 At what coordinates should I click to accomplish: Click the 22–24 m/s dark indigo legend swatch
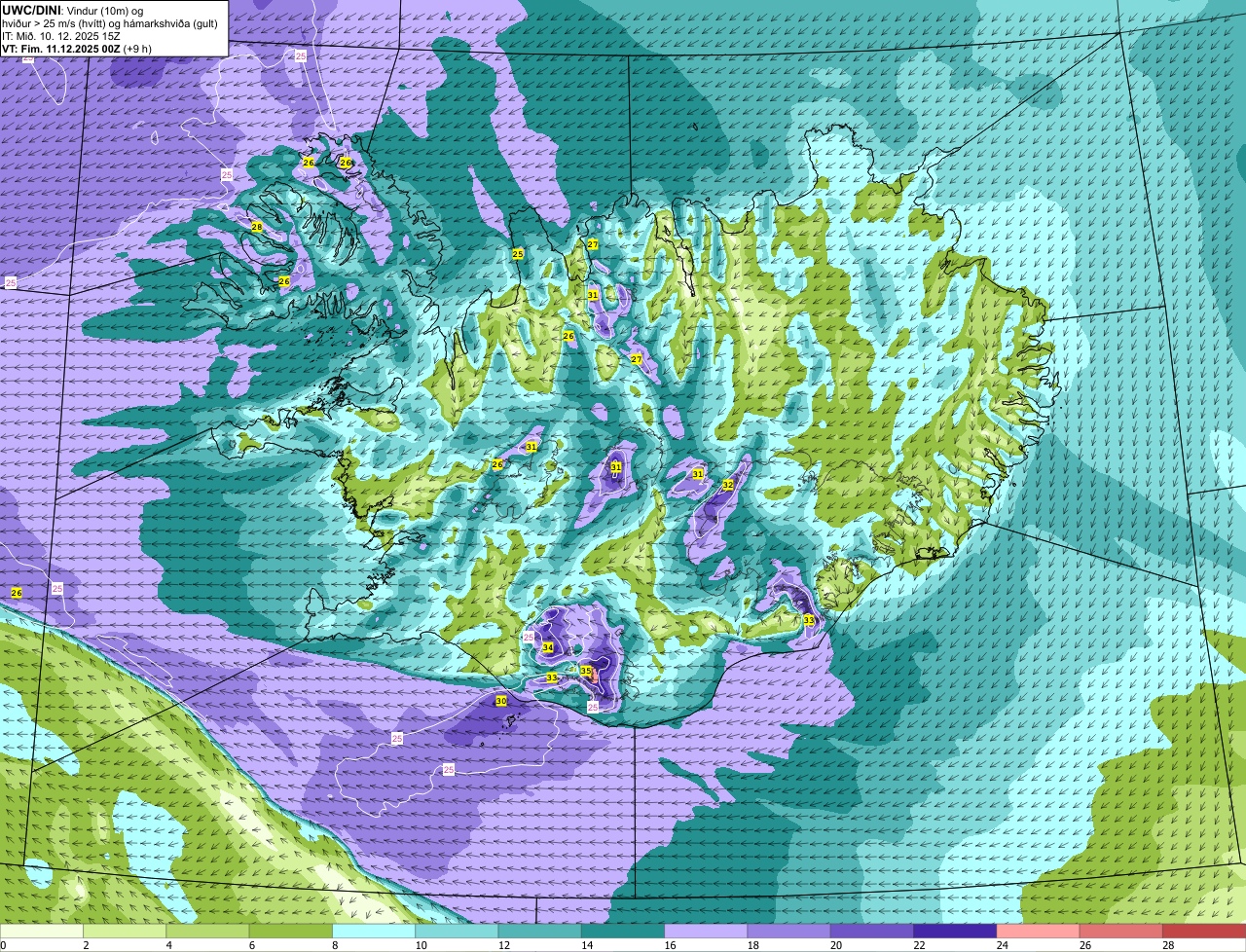click(954, 931)
